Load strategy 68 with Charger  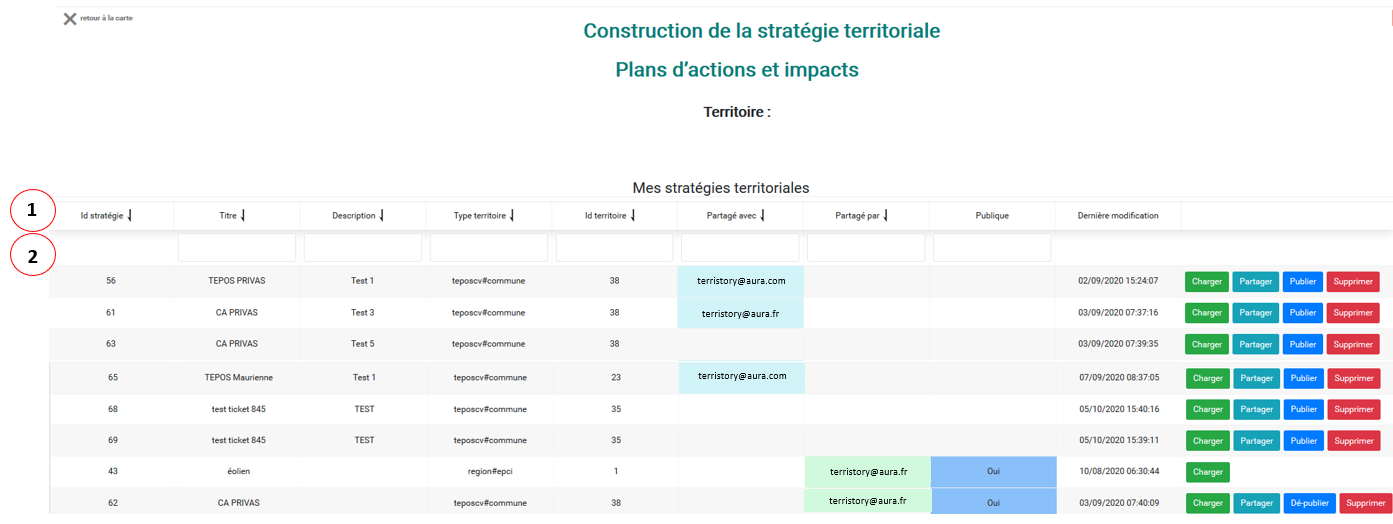pos(1208,409)
